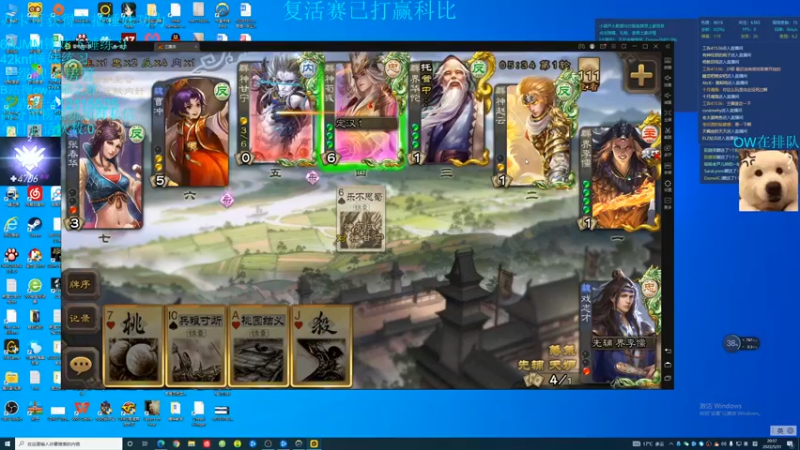Target 神赵云 character card at seat two

pos(533,134)
